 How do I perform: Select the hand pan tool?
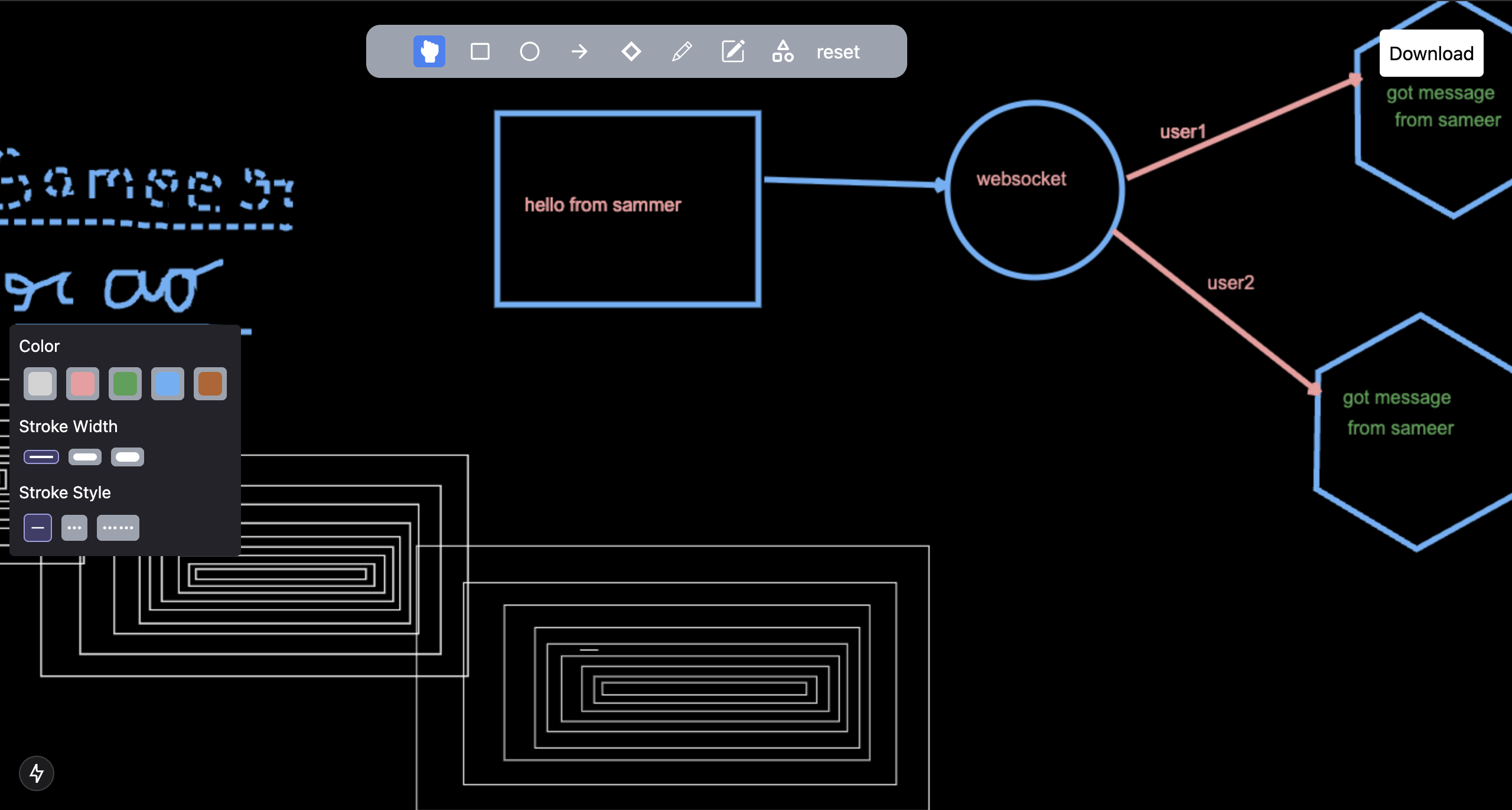coord(429,51)
